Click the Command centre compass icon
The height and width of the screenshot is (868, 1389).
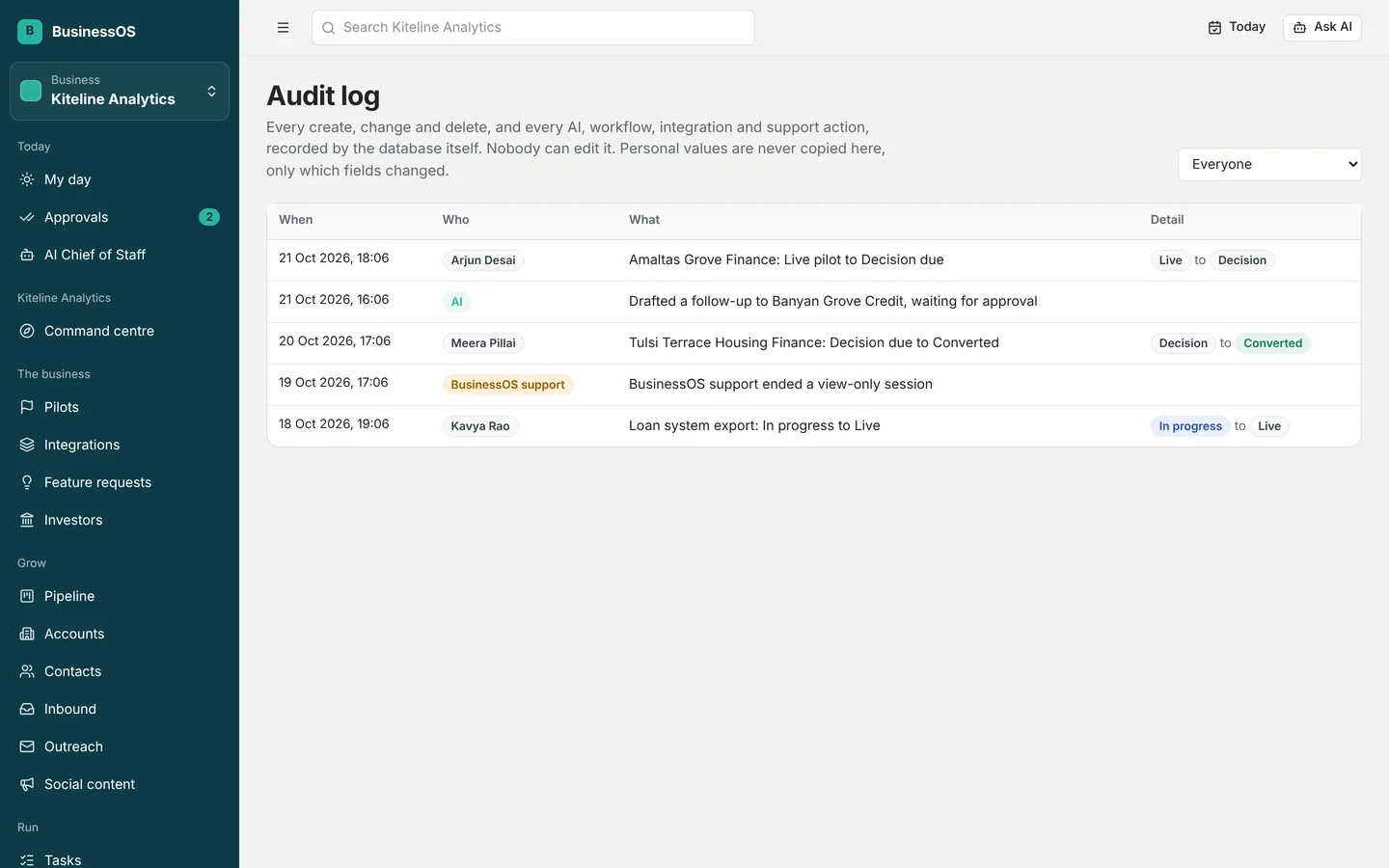coord(27,331)
